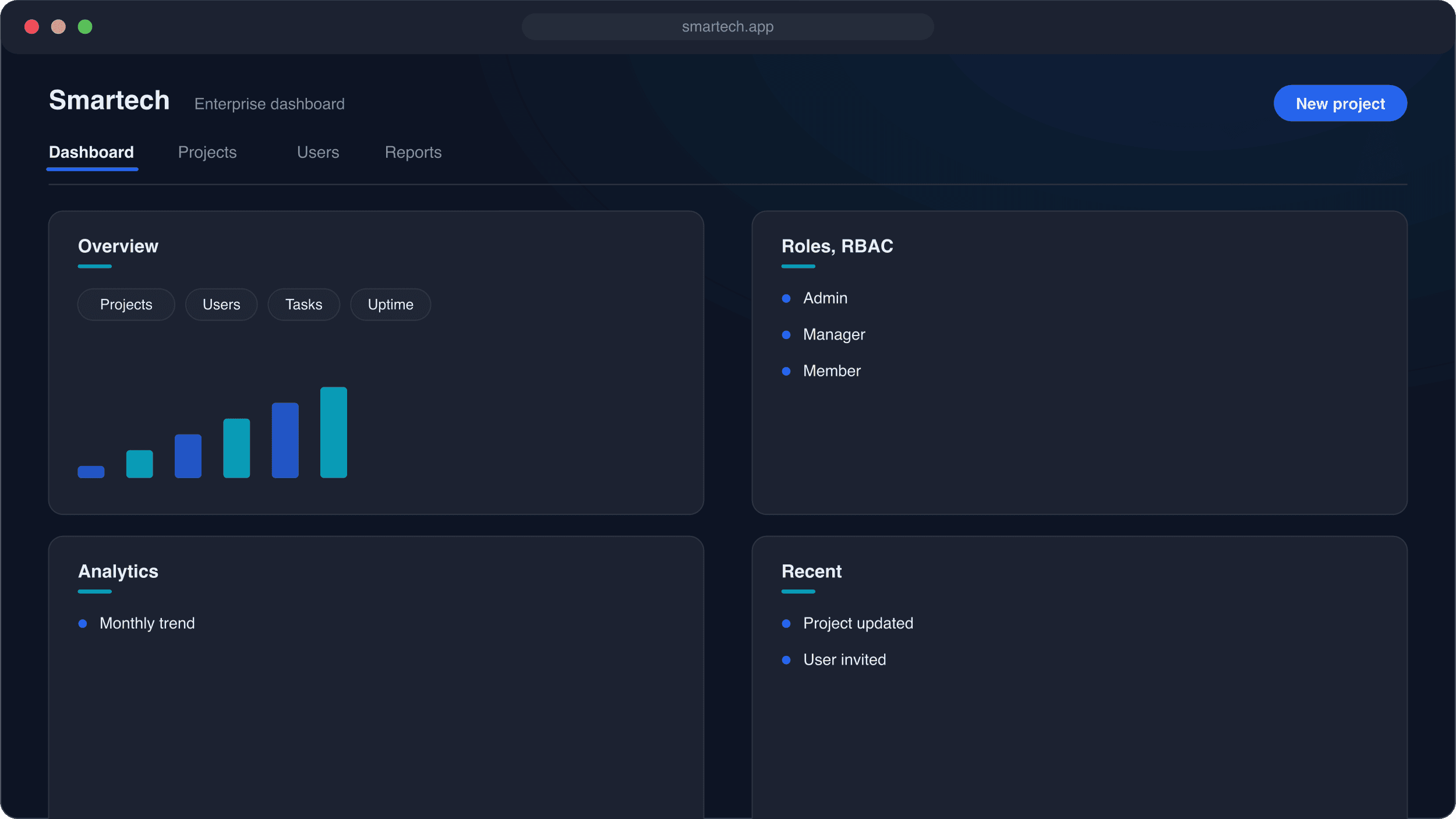
Task: Pick the Uptime chip in Overview
Action: (390, 305)
